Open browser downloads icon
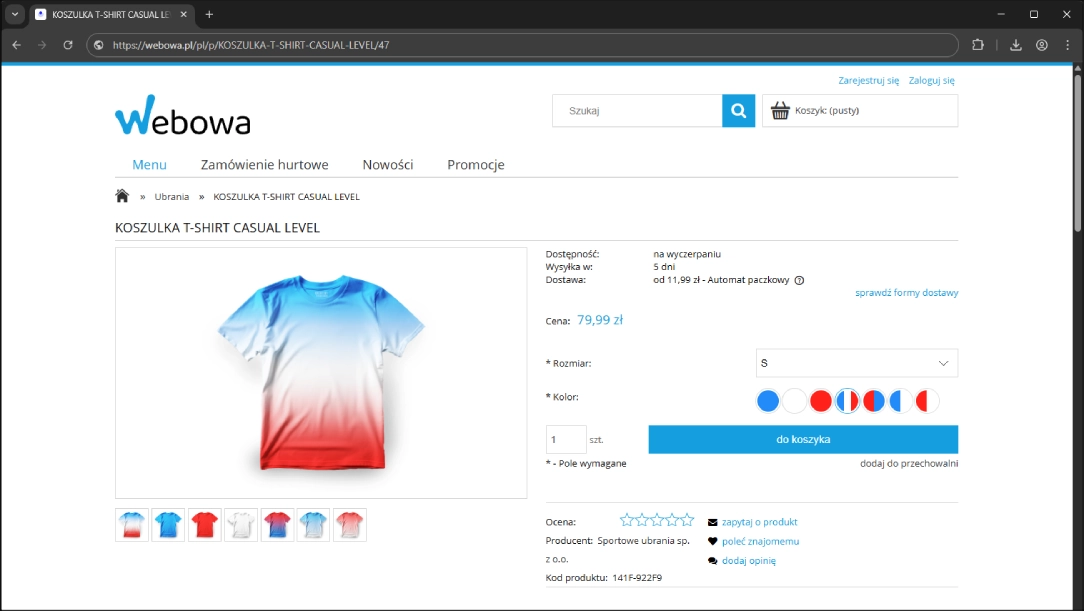Image resolution: width=1084 pixels, height=611 pixels. (1015, 45)
